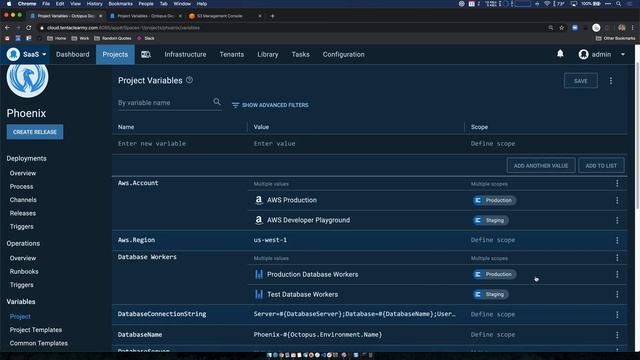
Task: Click the notifications bell icon
Action: pyautogui.click(x=560, y=54)
